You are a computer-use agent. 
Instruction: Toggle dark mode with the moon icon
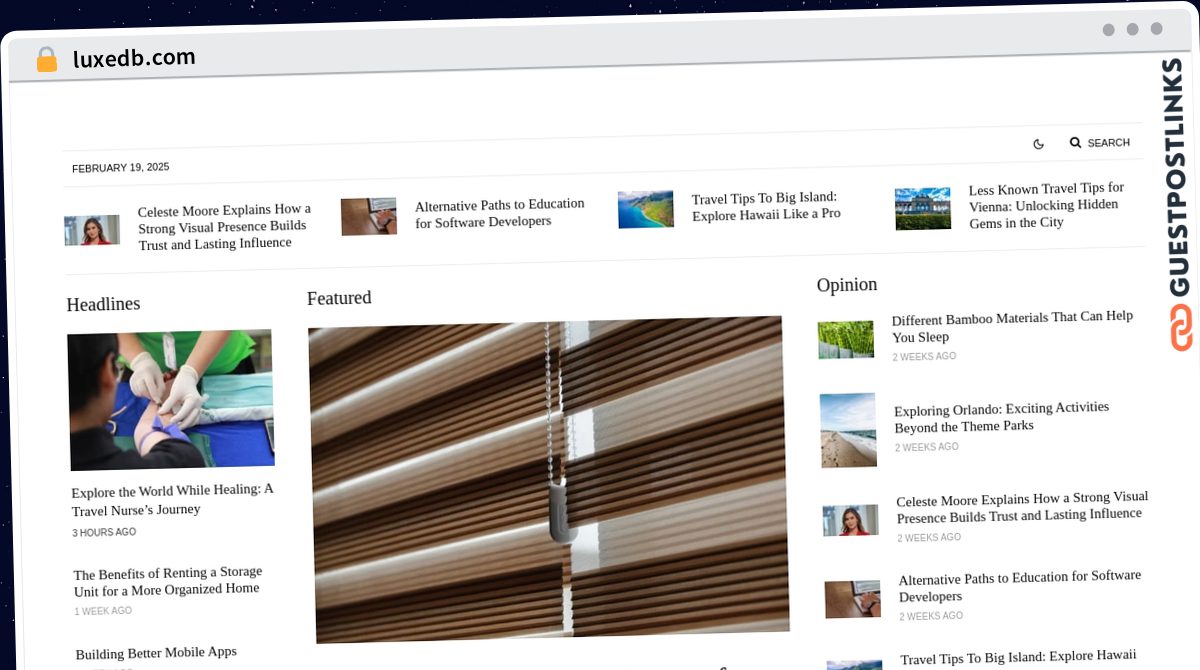1038,144
